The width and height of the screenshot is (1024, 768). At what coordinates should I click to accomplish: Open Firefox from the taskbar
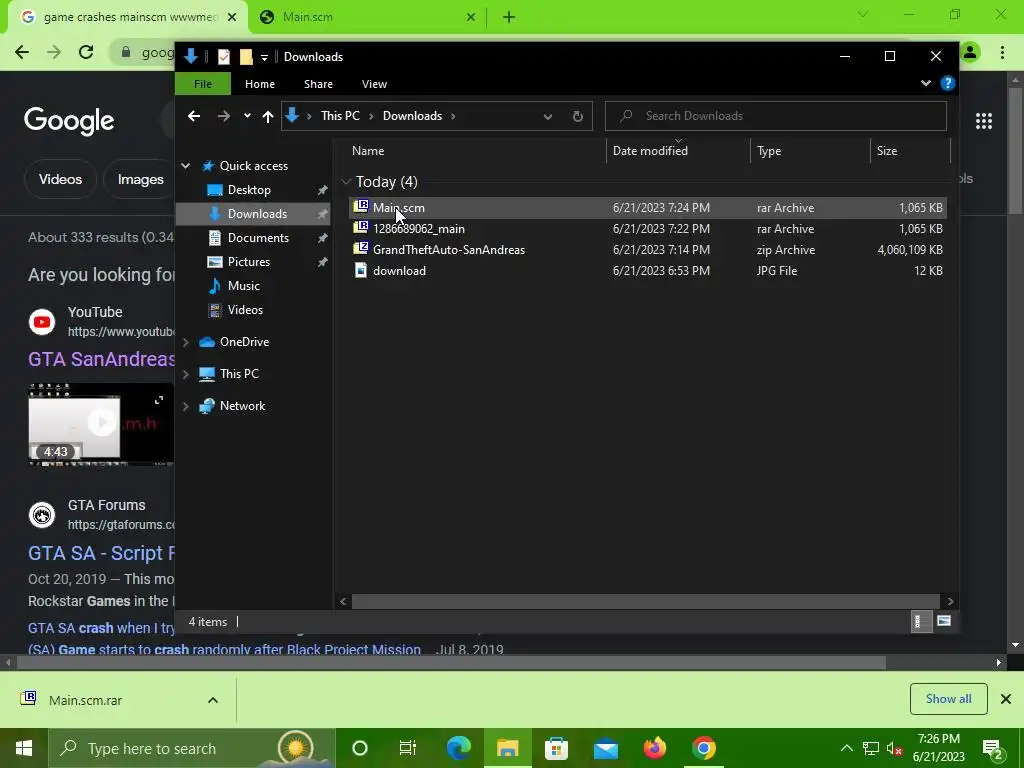click(654, 748)
